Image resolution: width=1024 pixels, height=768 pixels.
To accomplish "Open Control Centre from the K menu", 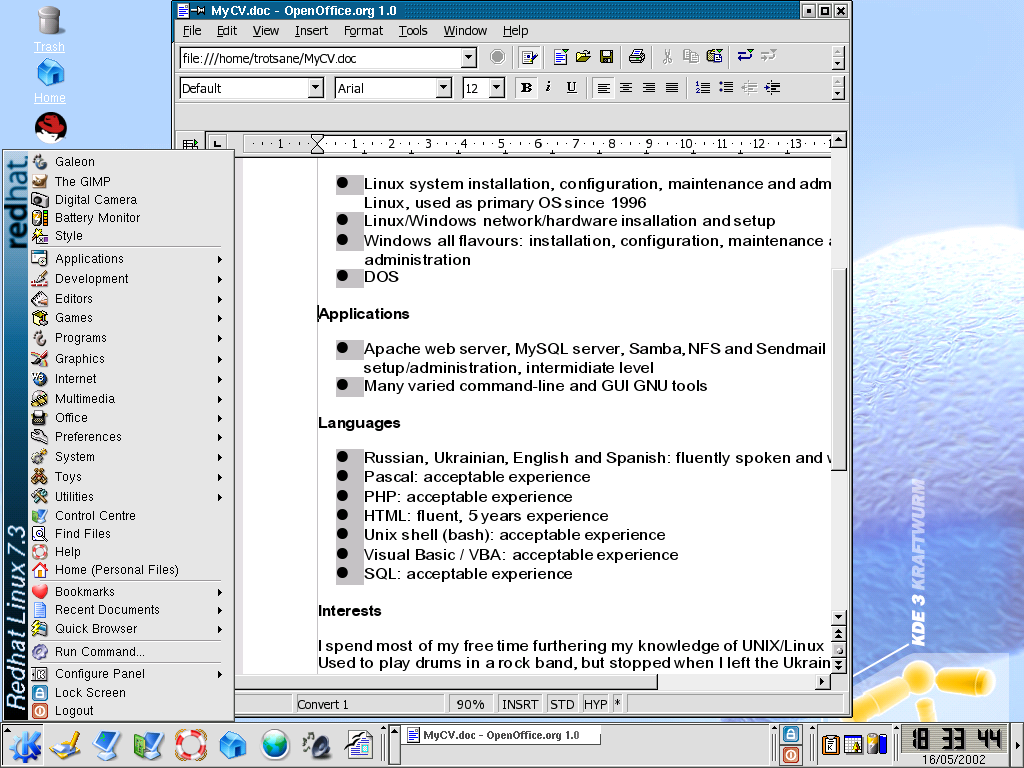I will [x=128, y=515].
